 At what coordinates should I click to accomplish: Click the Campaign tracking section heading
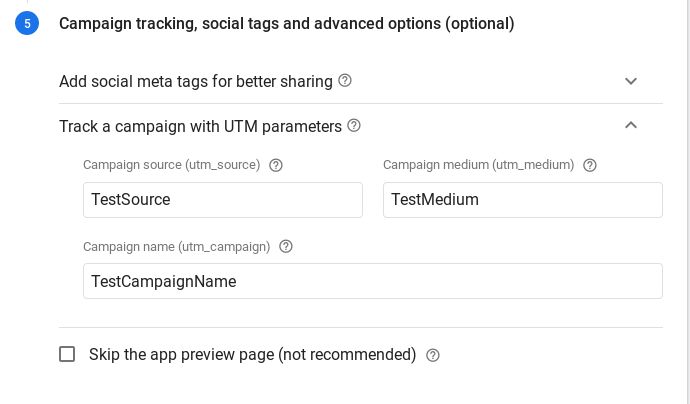287,23
